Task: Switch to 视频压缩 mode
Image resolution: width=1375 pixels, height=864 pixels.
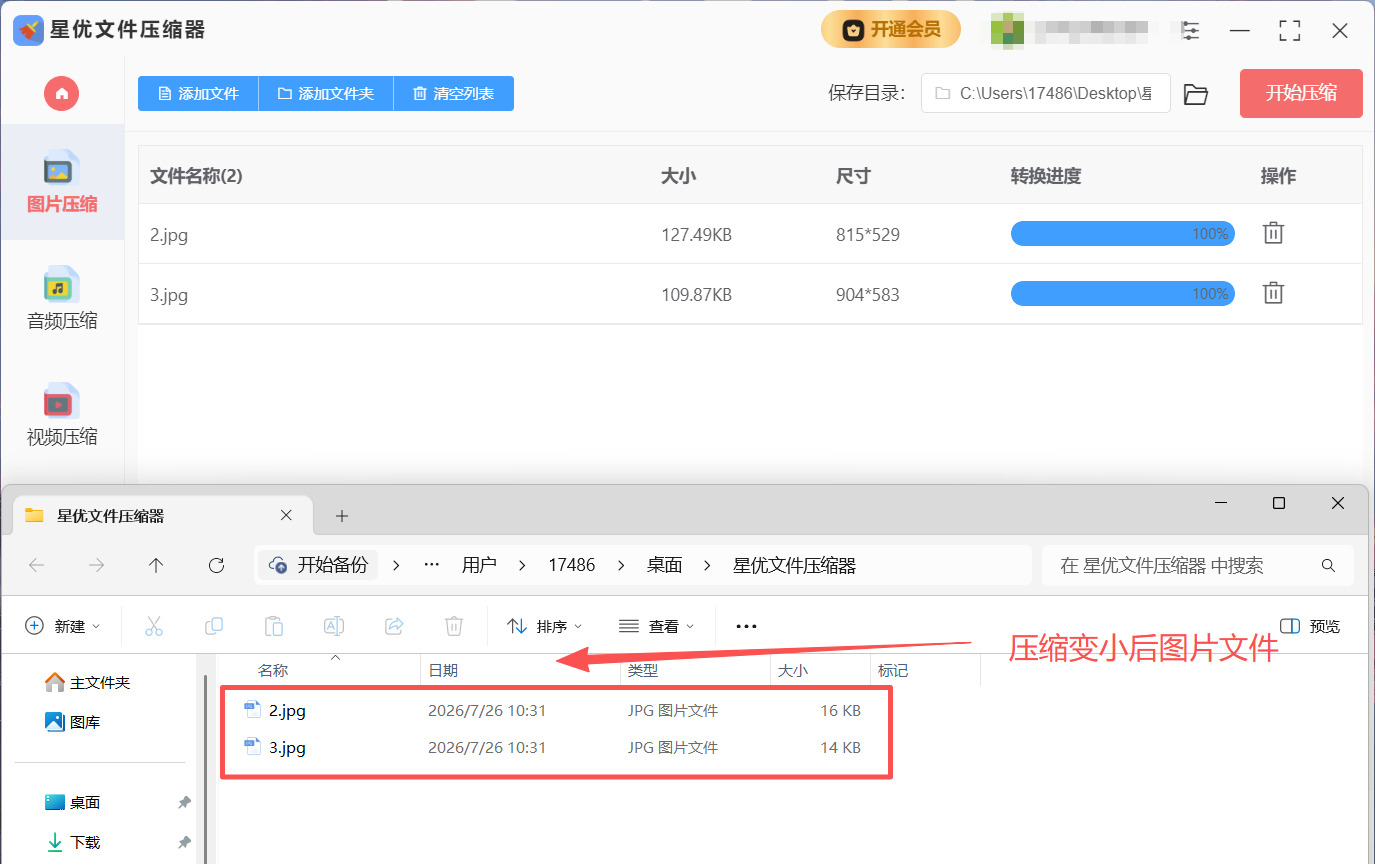Action: click(x=62, y=415)
